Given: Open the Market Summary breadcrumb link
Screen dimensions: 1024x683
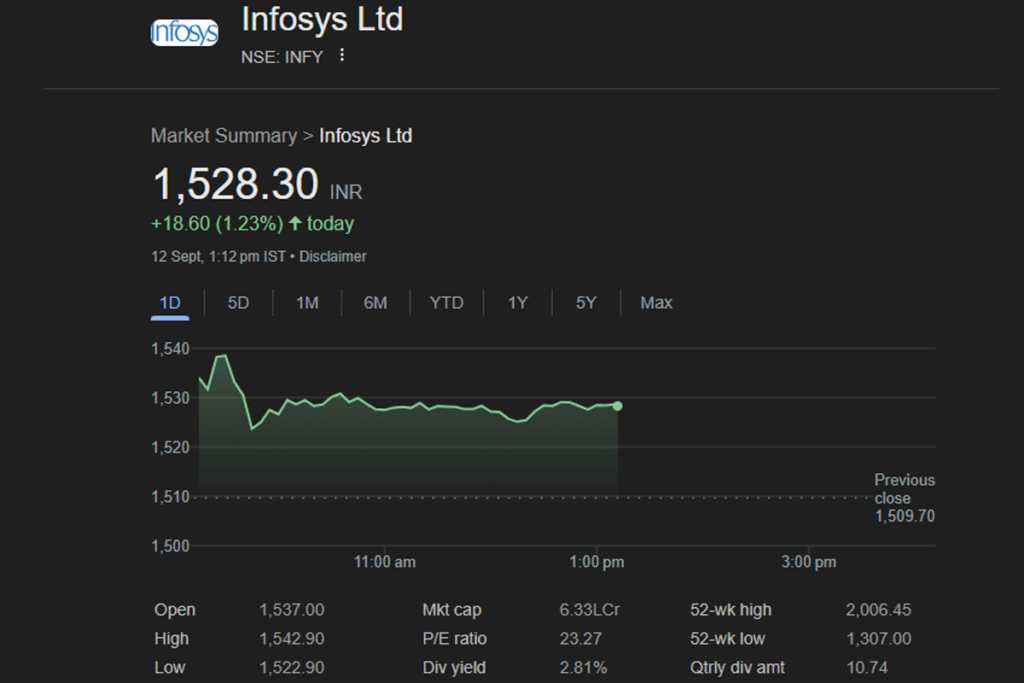Looking at the screenshot, I should click(223, 136).
